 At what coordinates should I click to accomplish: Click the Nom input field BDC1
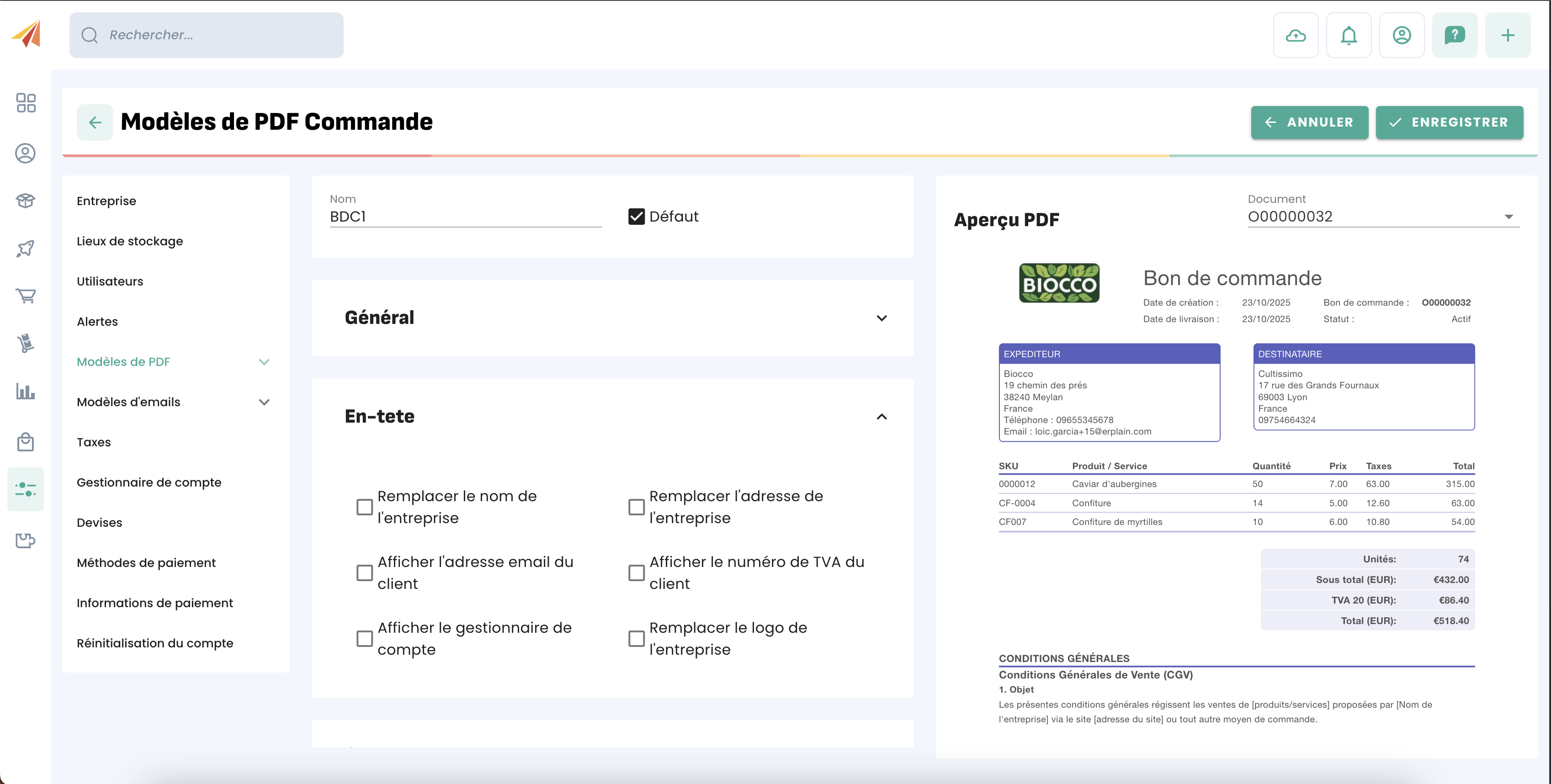tap(465, 217)
